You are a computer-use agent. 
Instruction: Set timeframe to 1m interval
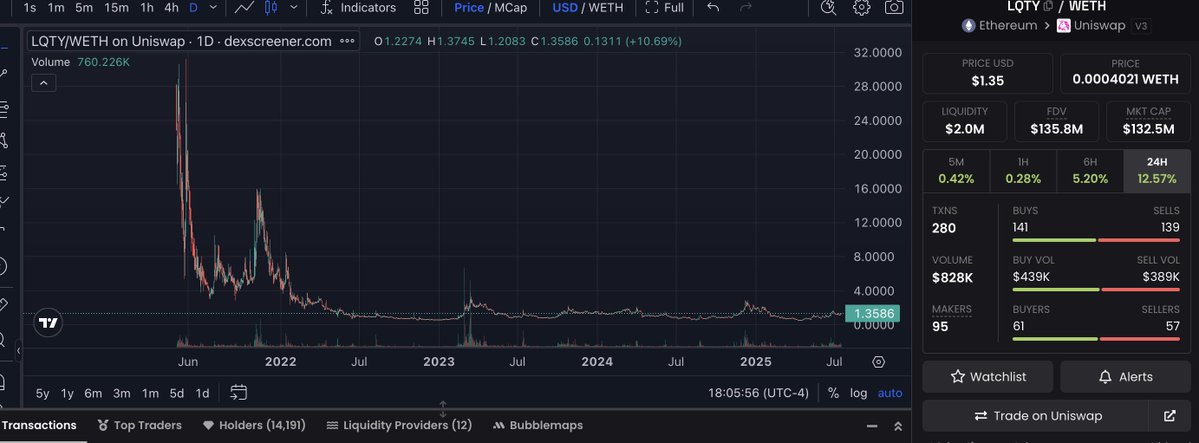(x=56, y=8)
